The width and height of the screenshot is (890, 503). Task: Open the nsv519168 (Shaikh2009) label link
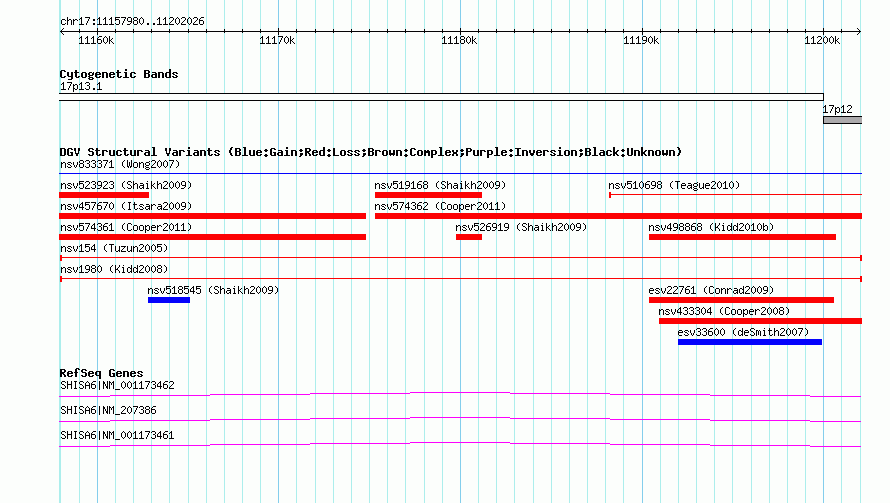point(440,185)
